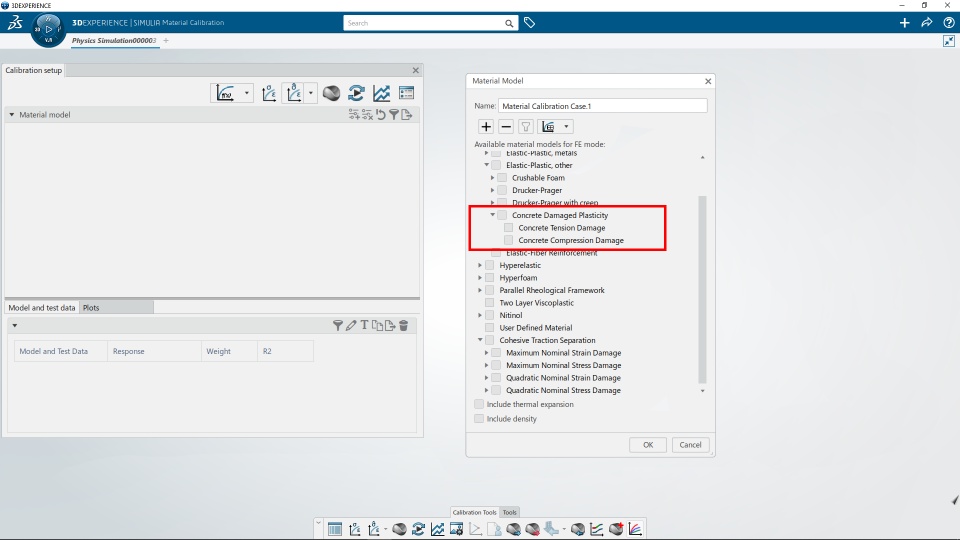Screen dimensions: 960x540
Task: Open the test data stress-strain tool in Calibration setup toolbar
Action: pyautogui.click(x=269, y=93)
